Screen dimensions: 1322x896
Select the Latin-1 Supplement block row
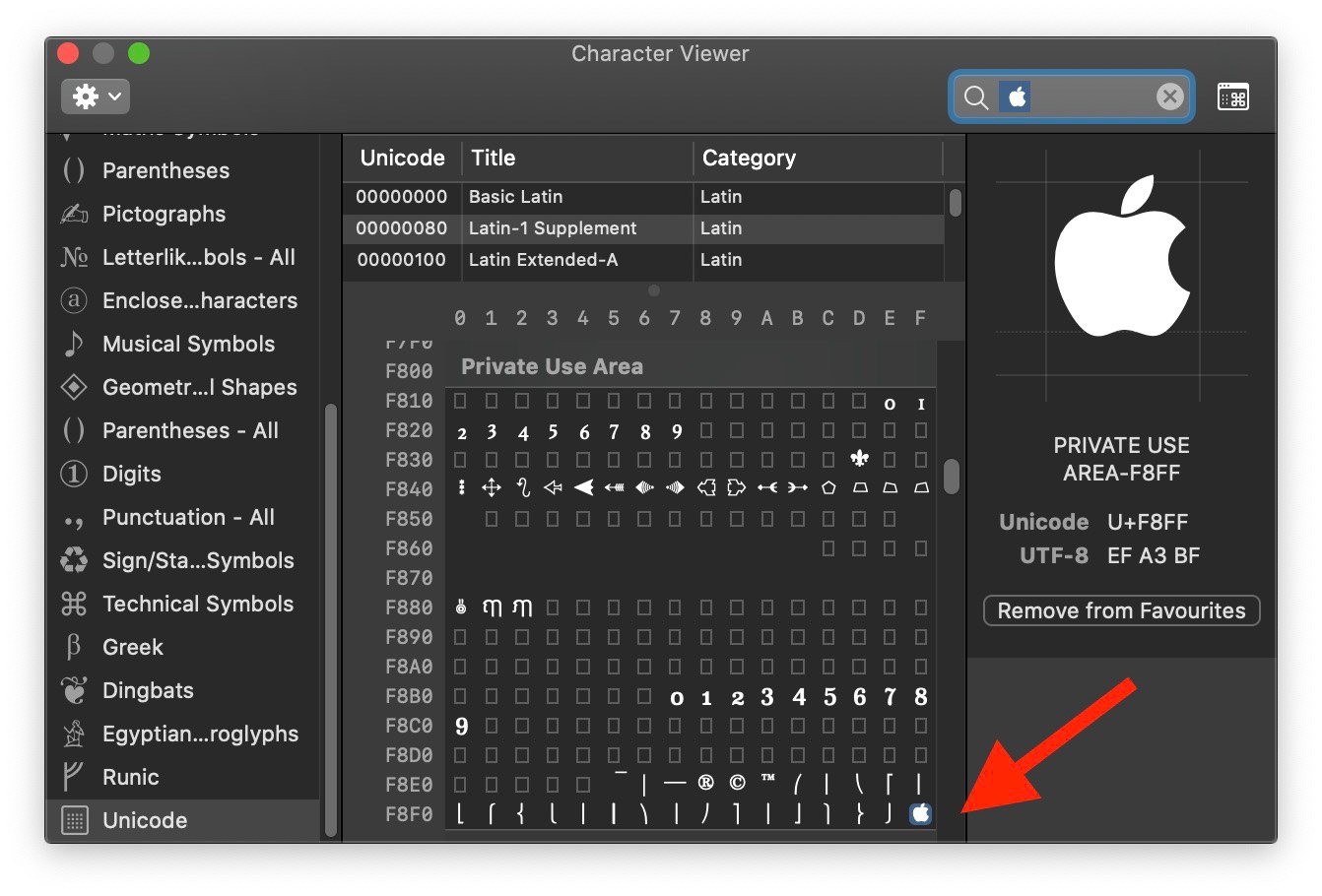(x=643, y=228)
